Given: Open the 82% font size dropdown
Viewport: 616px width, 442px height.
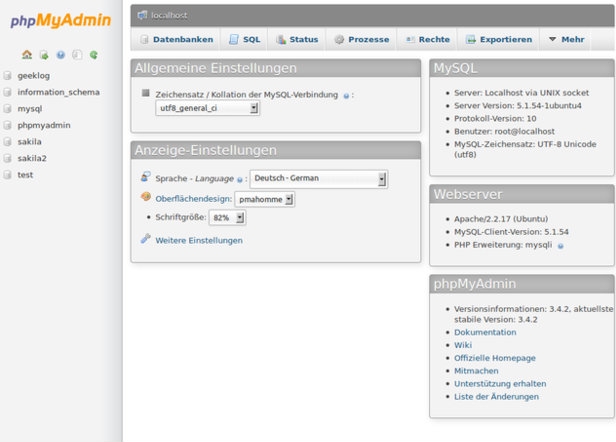Looking at the screenshot, I should click(x=227, y=217).
